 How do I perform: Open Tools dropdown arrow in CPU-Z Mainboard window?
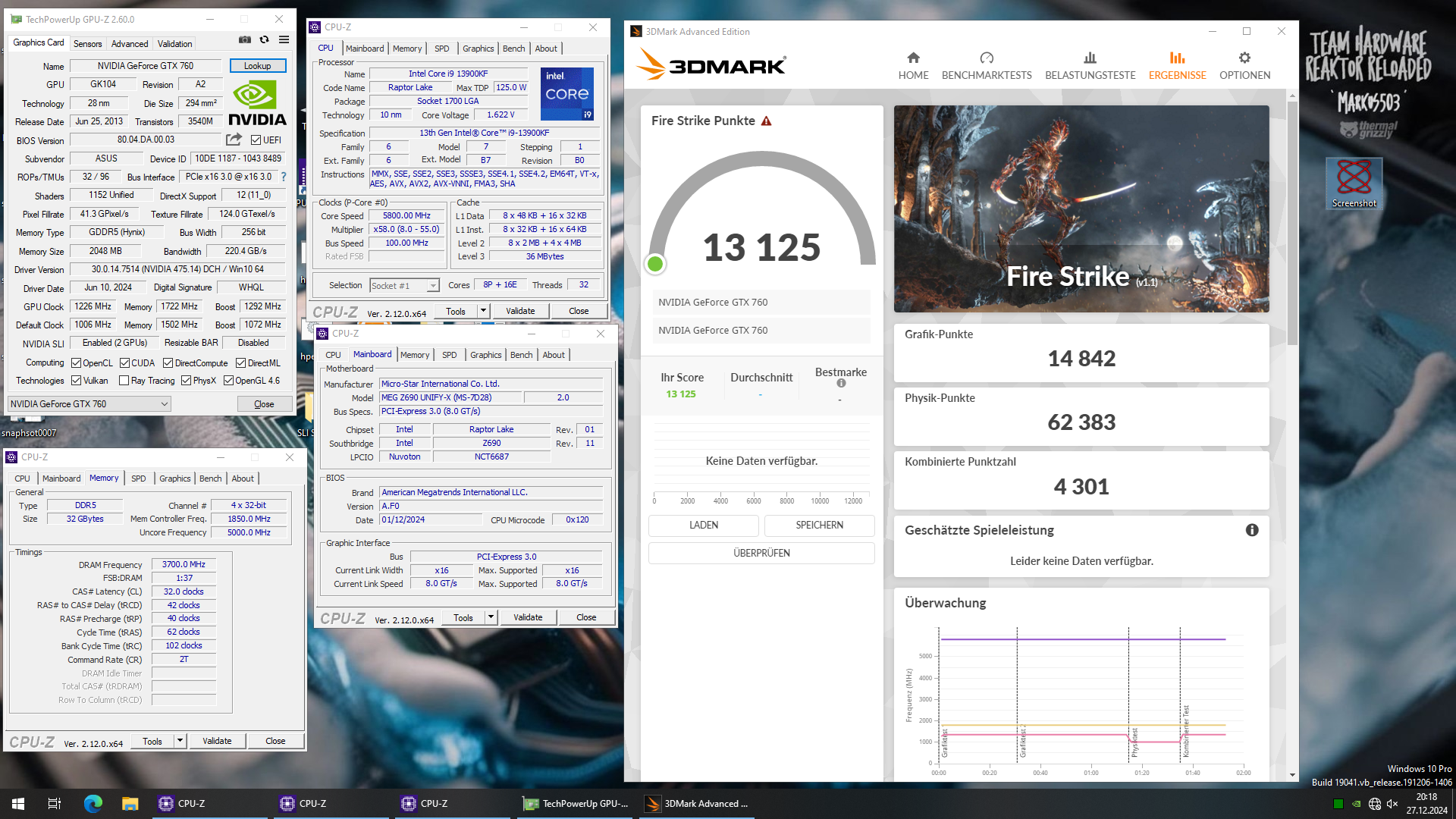coord(491,617)
